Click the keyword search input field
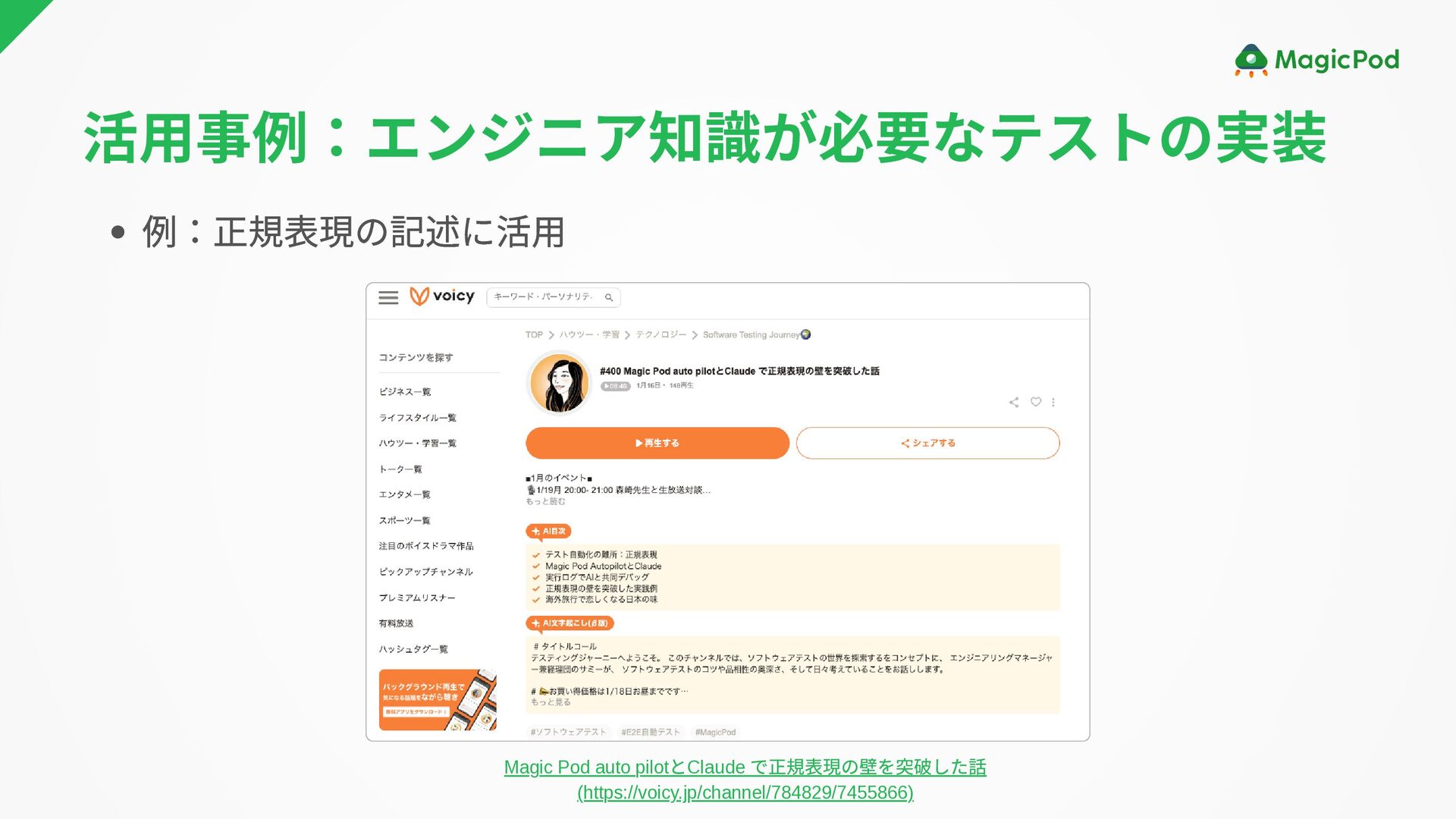Screen dimensions: 1456x819 pyautogui.click(x=543, y=297)
